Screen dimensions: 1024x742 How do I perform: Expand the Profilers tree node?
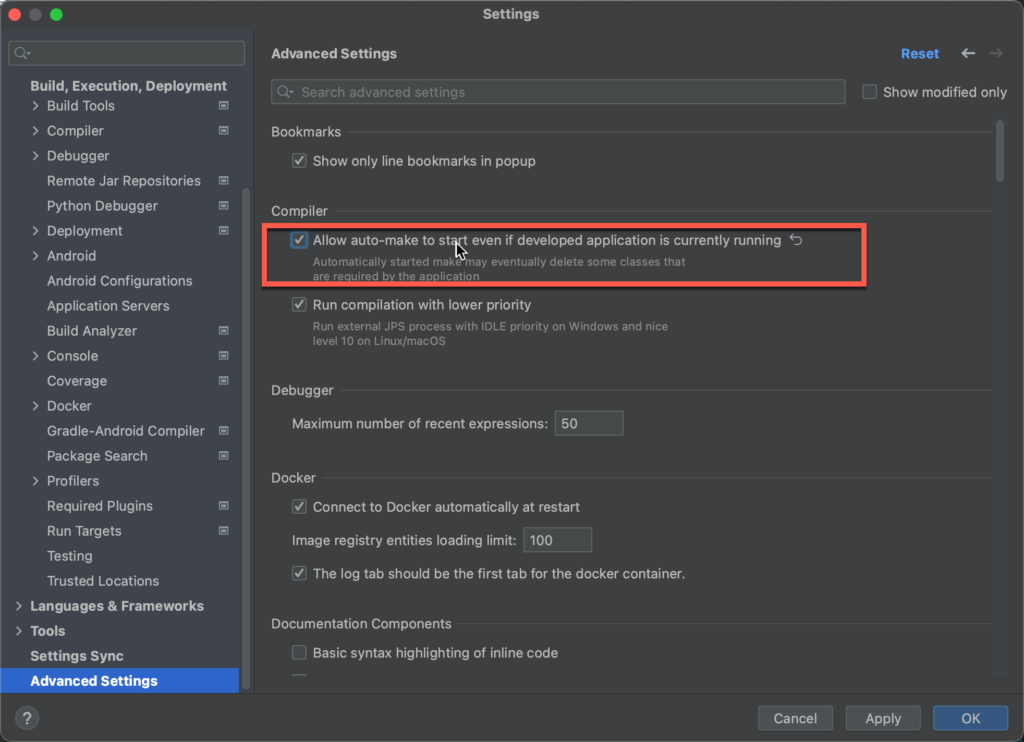click(x=35, y=481)
